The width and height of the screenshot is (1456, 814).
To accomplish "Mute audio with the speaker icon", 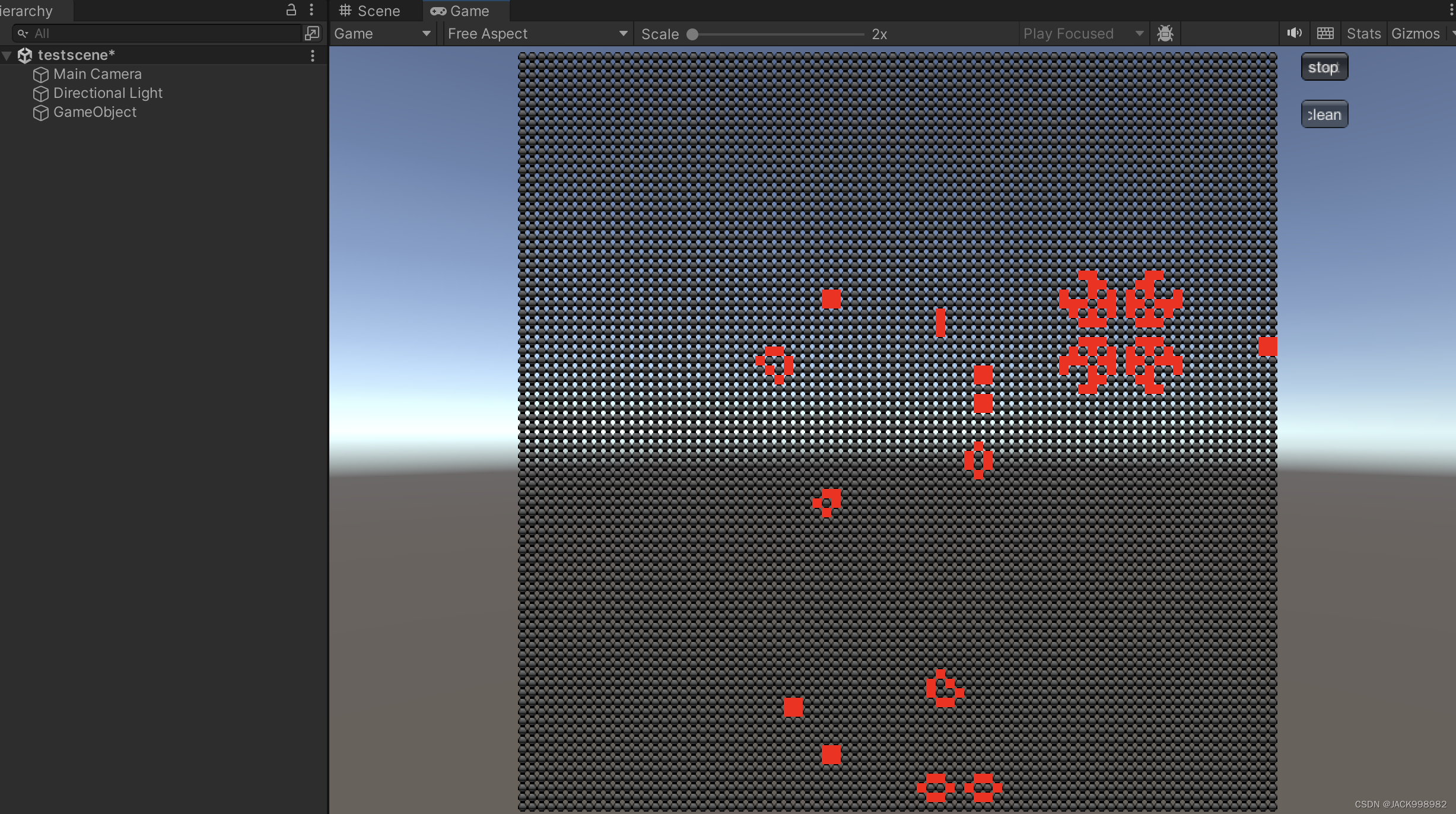I will 1294,33.
